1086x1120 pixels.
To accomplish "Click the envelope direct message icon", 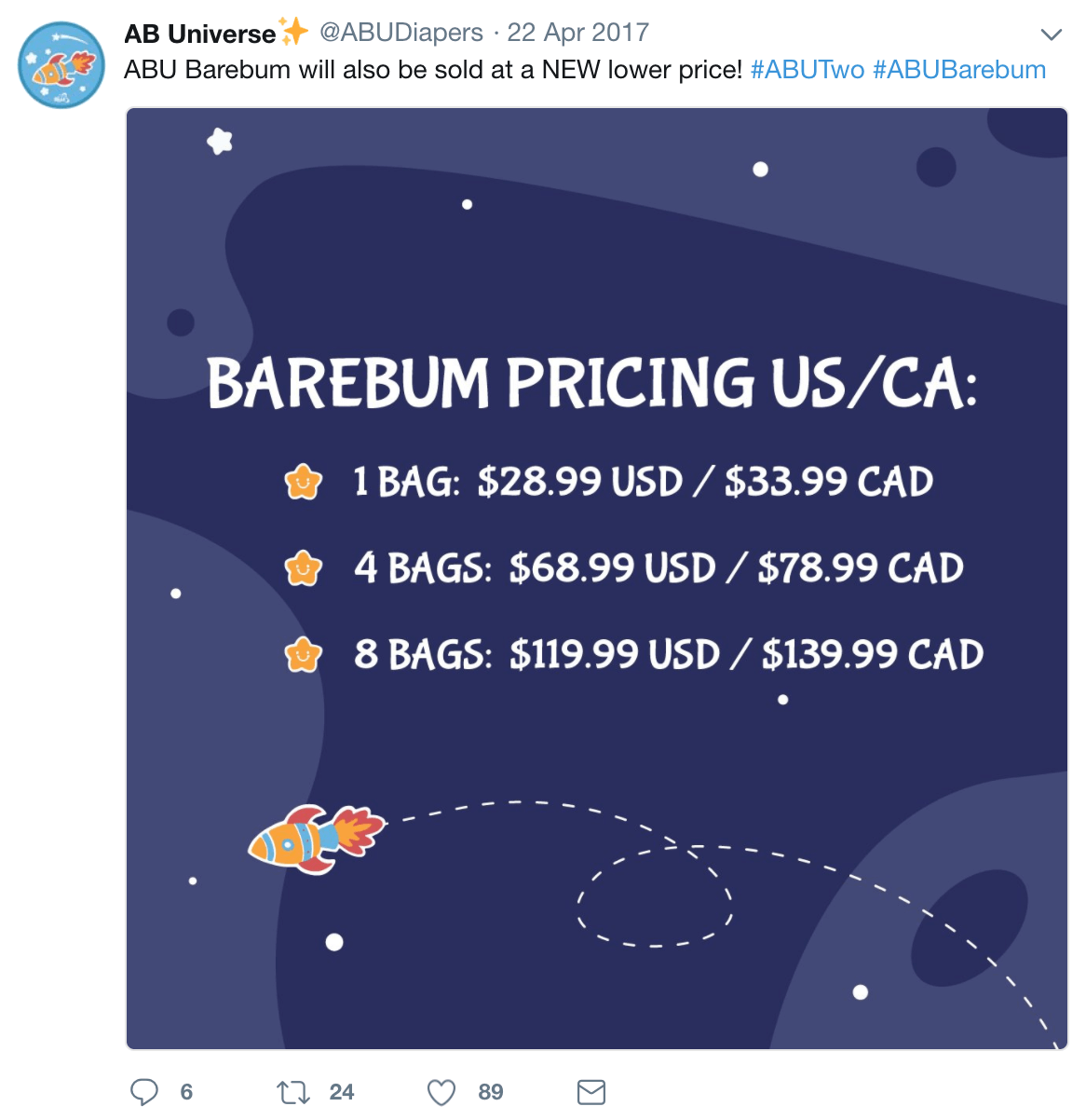I will [591, 1092].
